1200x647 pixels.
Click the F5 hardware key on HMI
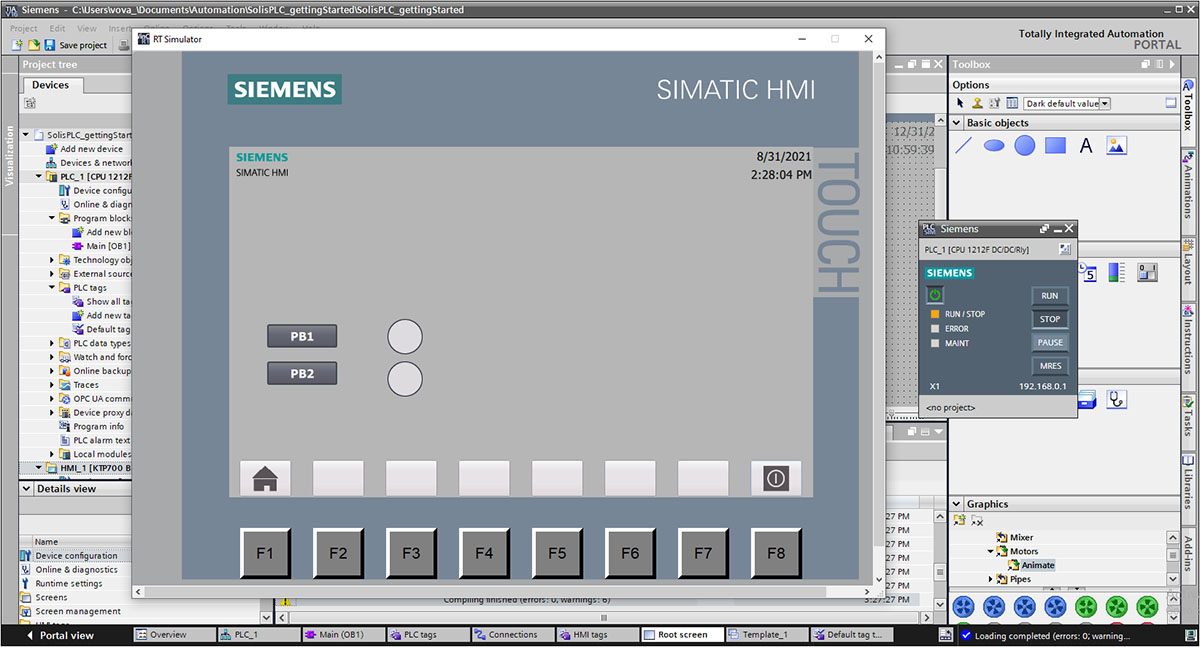click(557, 553)
